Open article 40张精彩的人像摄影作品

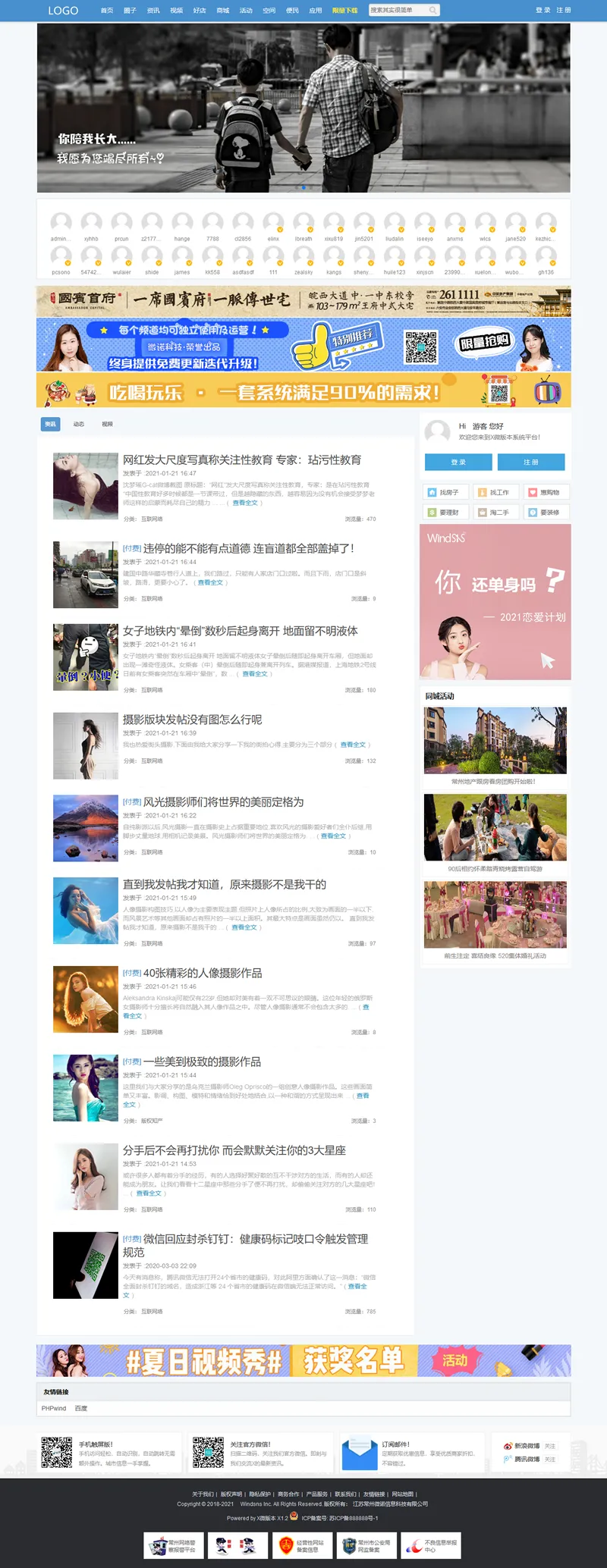pos(203,973)
